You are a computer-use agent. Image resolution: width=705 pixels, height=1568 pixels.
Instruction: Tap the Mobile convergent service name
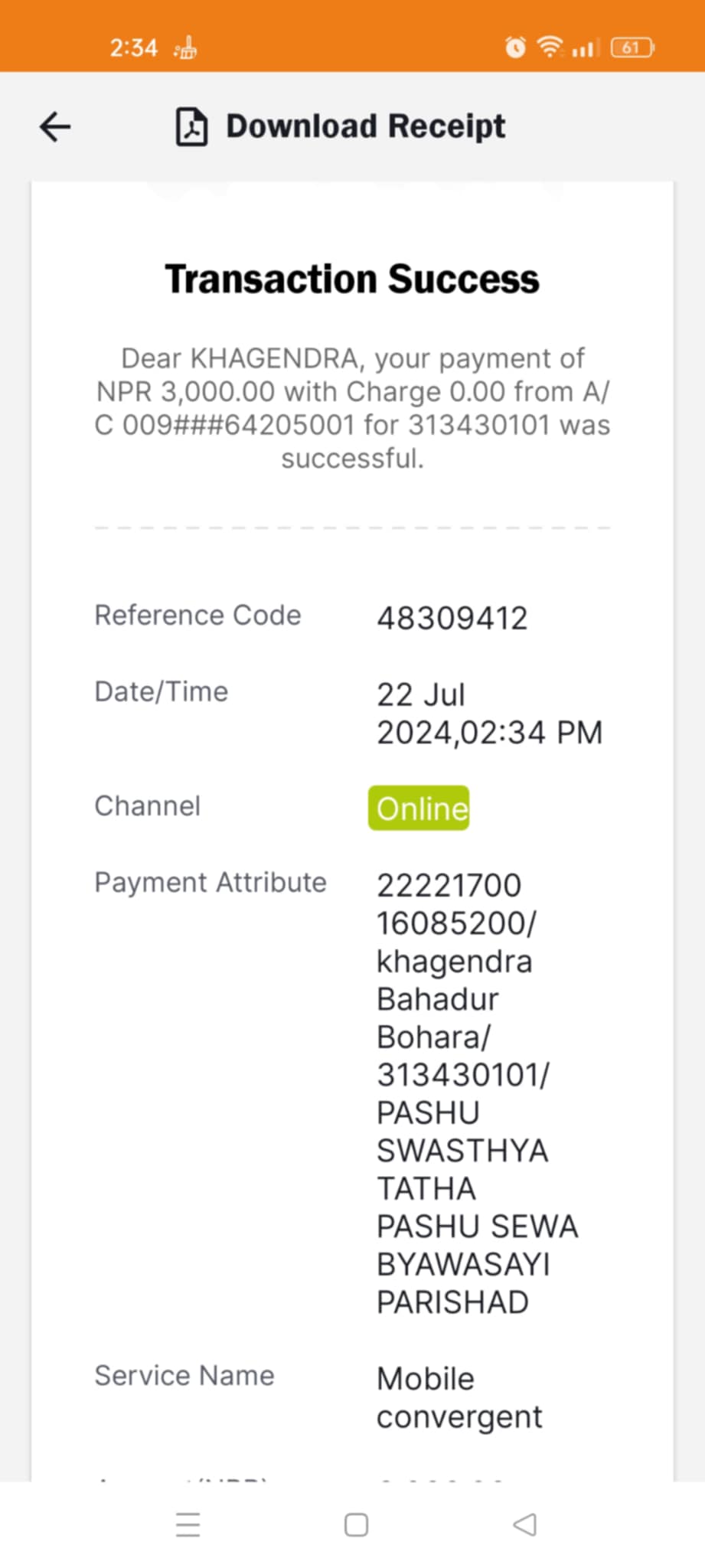(459, 1397)
